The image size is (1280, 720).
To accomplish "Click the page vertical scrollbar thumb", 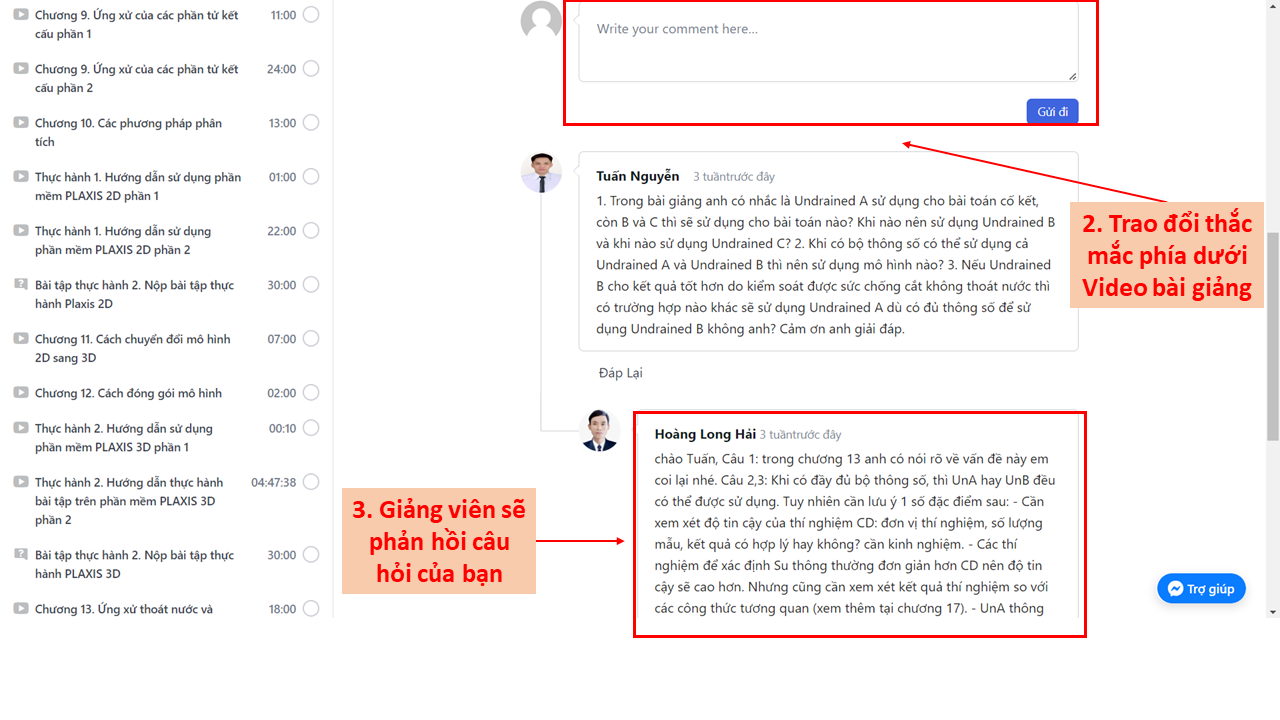I will 1272,335.
